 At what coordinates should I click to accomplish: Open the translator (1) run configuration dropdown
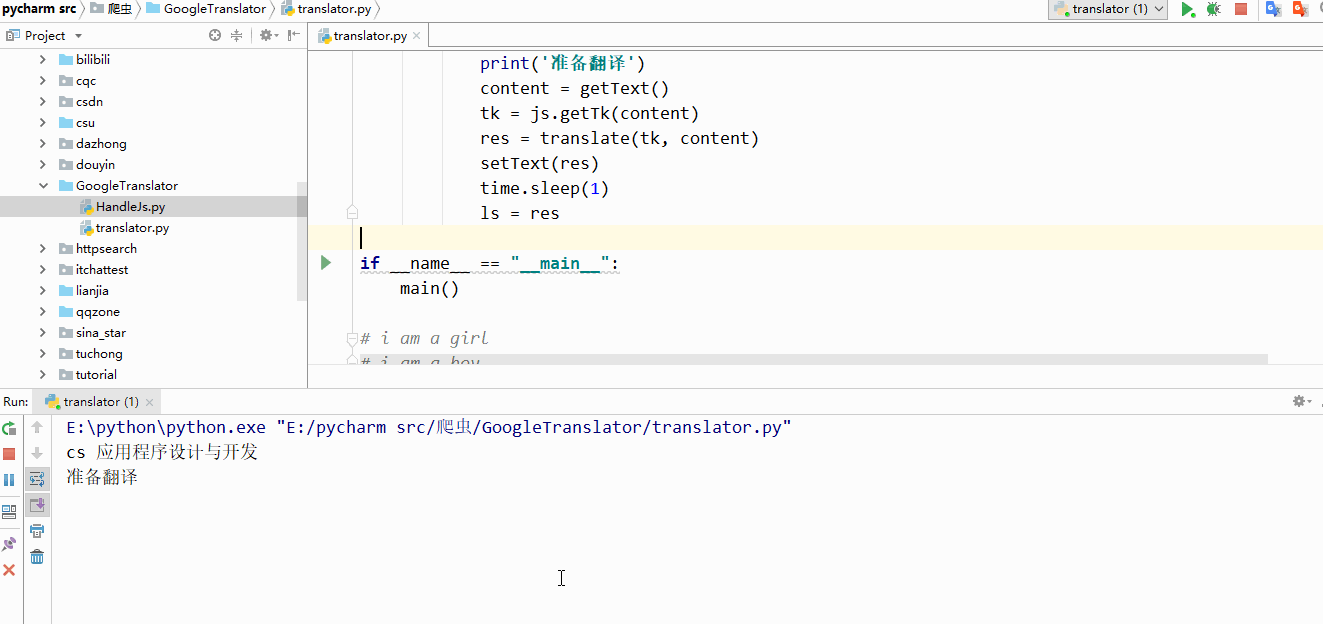1108,9
